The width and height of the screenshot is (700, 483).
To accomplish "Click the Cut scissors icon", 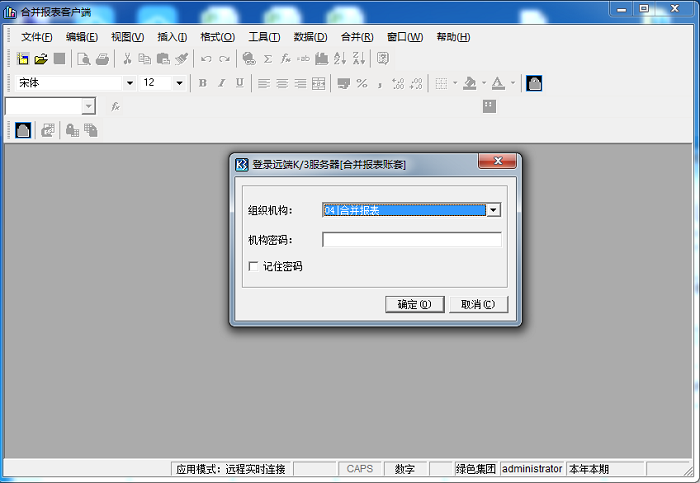I will tap(127, 59).
